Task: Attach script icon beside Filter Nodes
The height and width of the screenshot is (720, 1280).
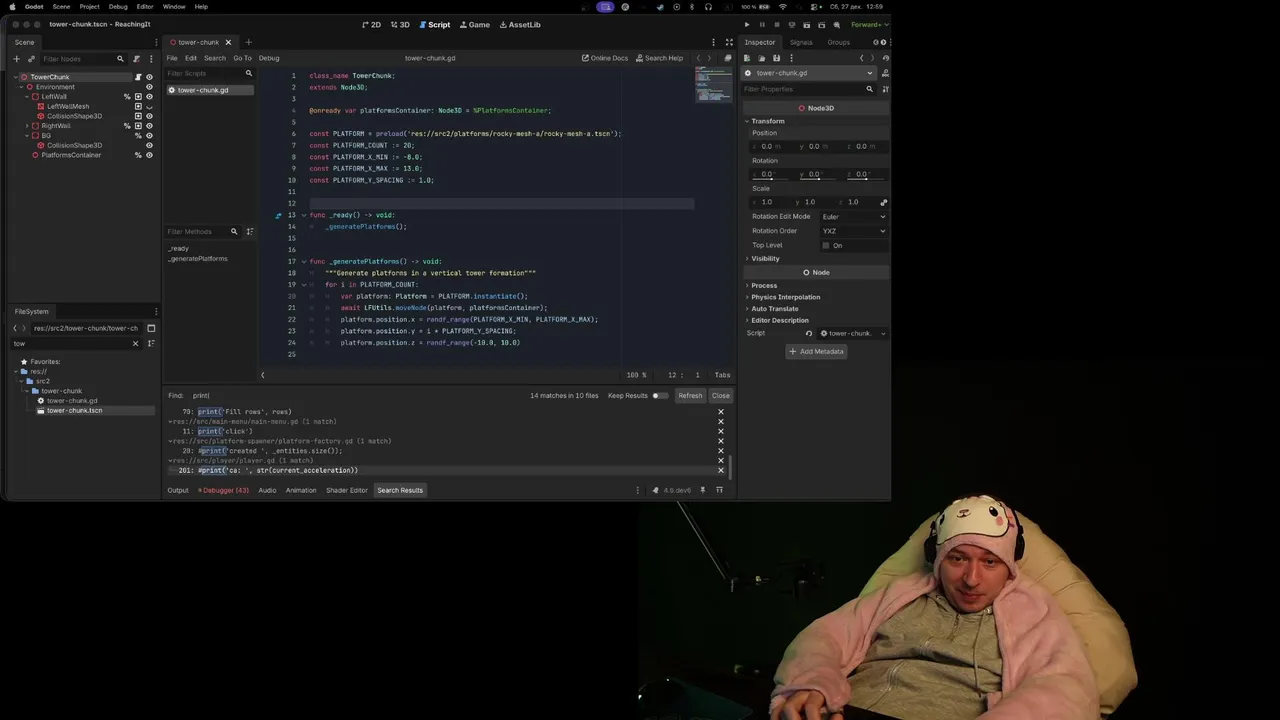Action: tap(137, 59)
